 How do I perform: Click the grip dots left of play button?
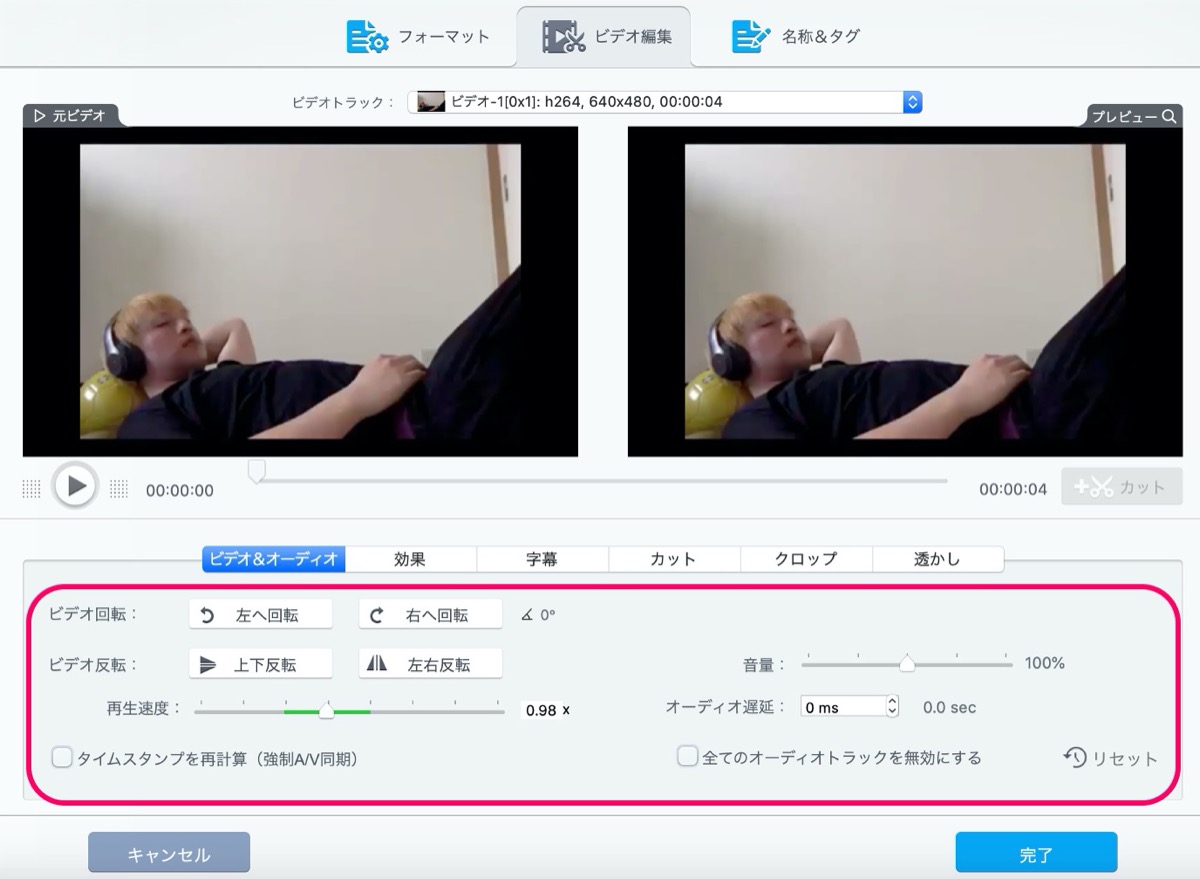pos(31,488)
